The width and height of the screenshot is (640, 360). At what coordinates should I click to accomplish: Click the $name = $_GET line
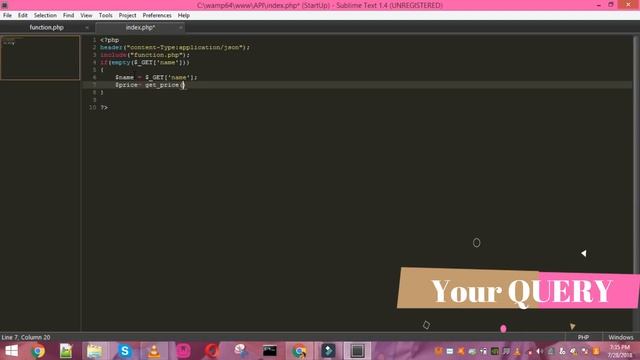pos(156,77)
